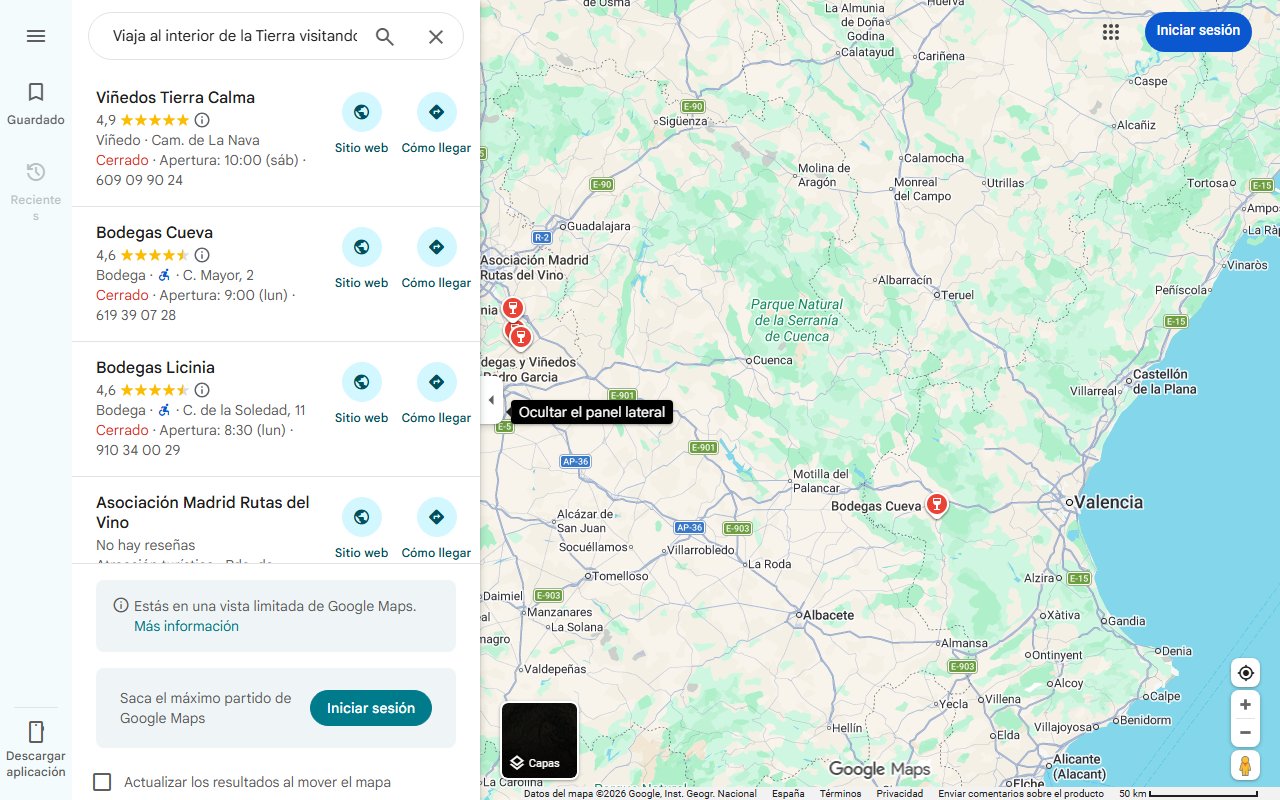Center map on your location
1280x800 pixels.
(1245, 673)
